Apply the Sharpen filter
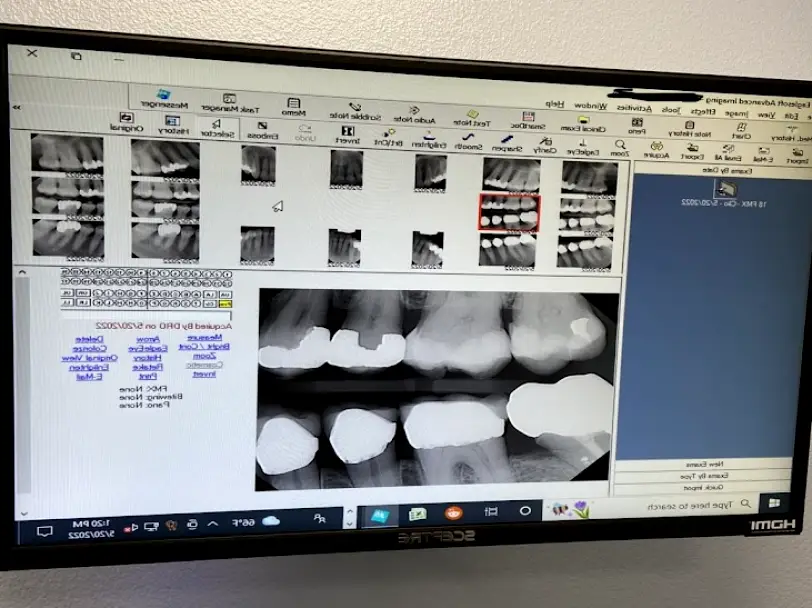Image resolution: width=812 pixels, height=608 pixels. [507, 144]
